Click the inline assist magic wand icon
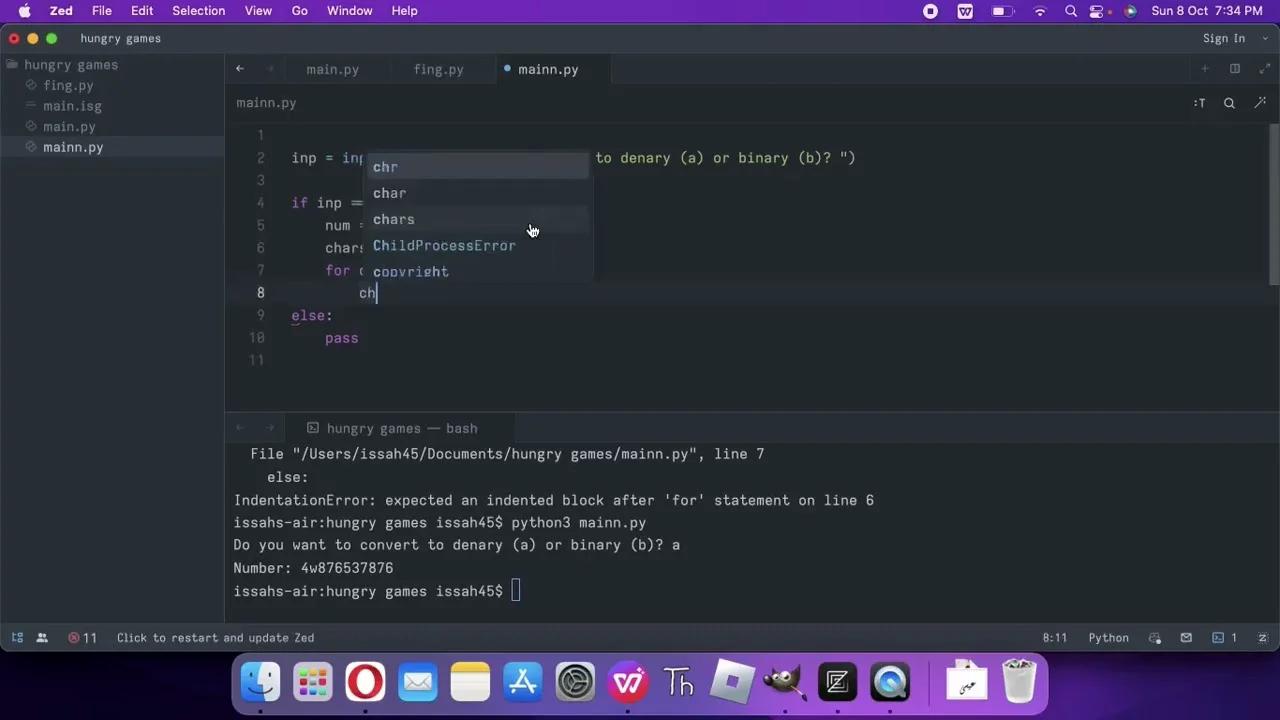Image resolution: width=1280 pixels, height=720 pixels. click(x=1259, y=103)
